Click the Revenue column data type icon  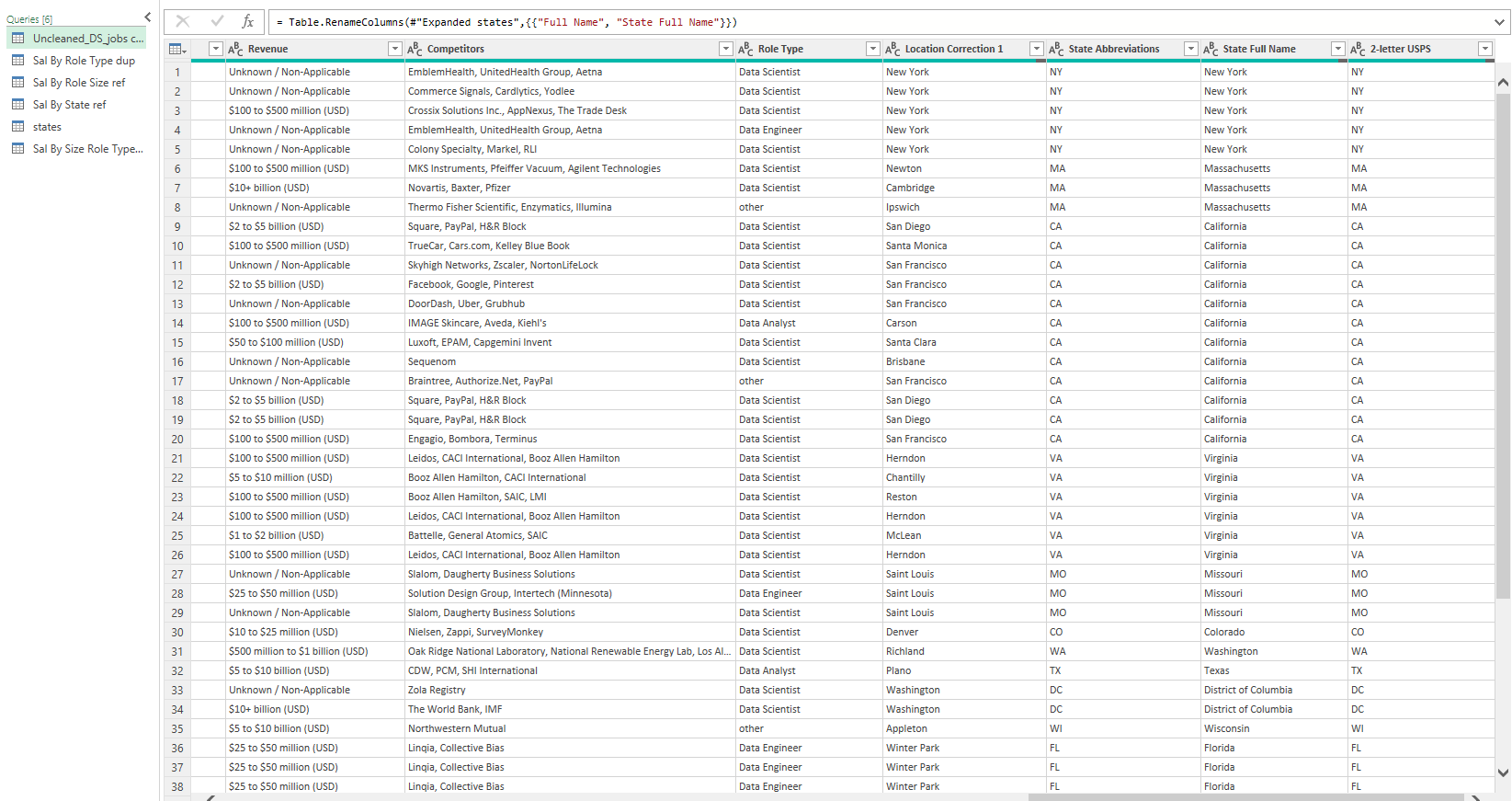pos(236,49)
